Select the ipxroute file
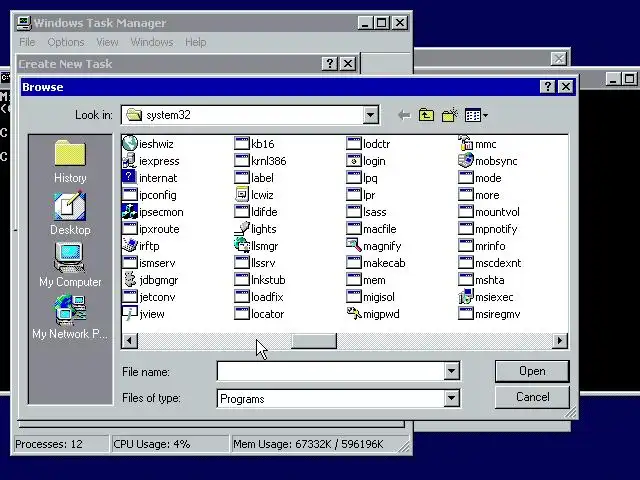 (x=151, y=229)
